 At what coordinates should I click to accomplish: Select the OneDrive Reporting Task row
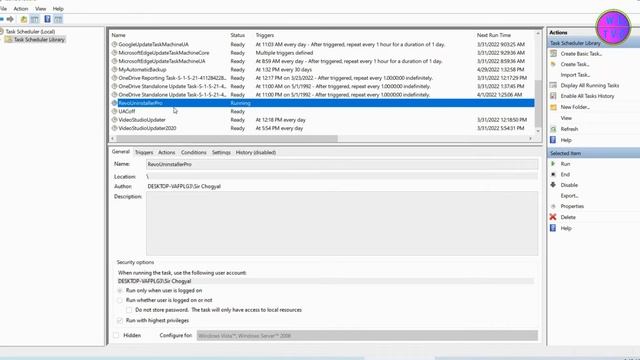322,78
